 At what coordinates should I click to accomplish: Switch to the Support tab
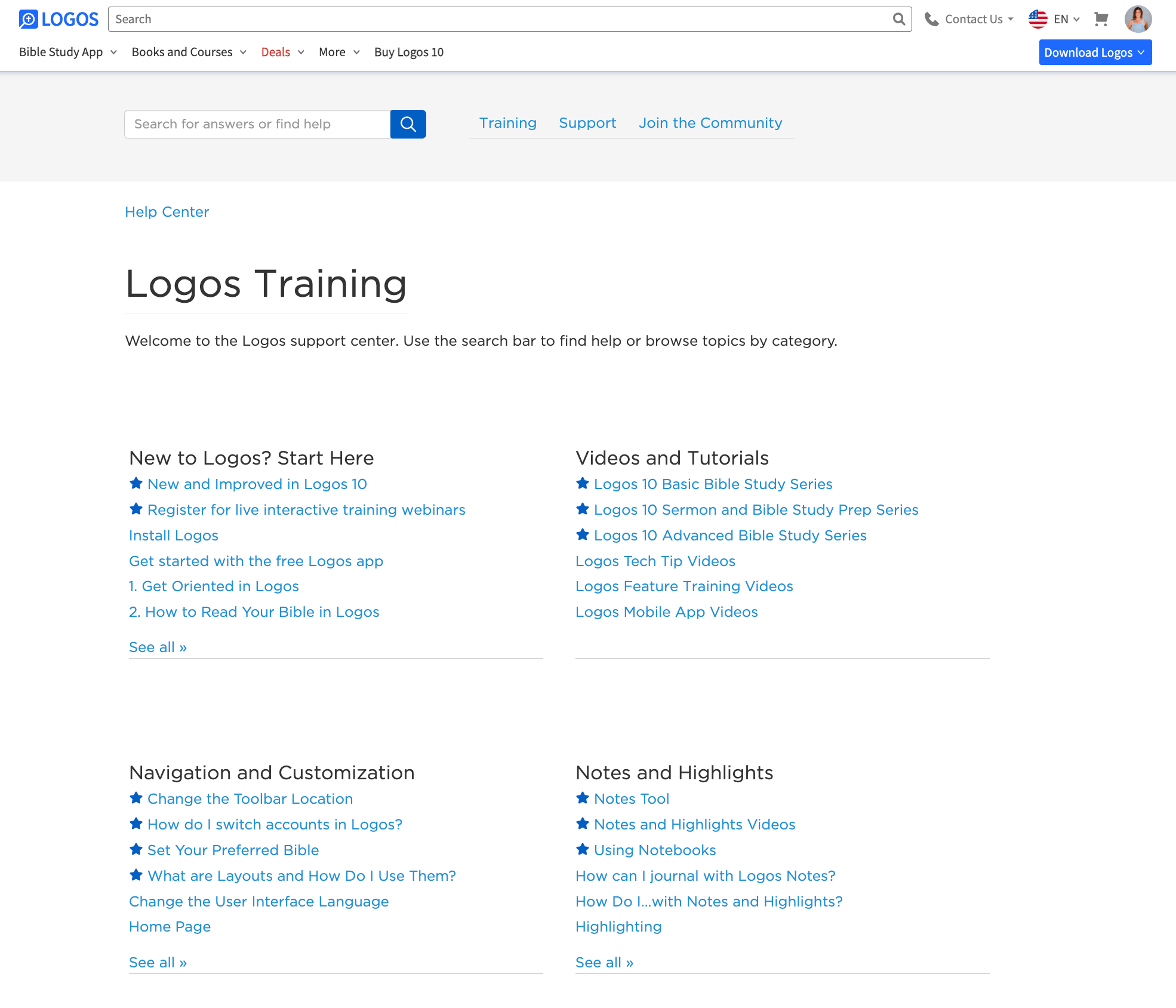(x=587, y=123)
